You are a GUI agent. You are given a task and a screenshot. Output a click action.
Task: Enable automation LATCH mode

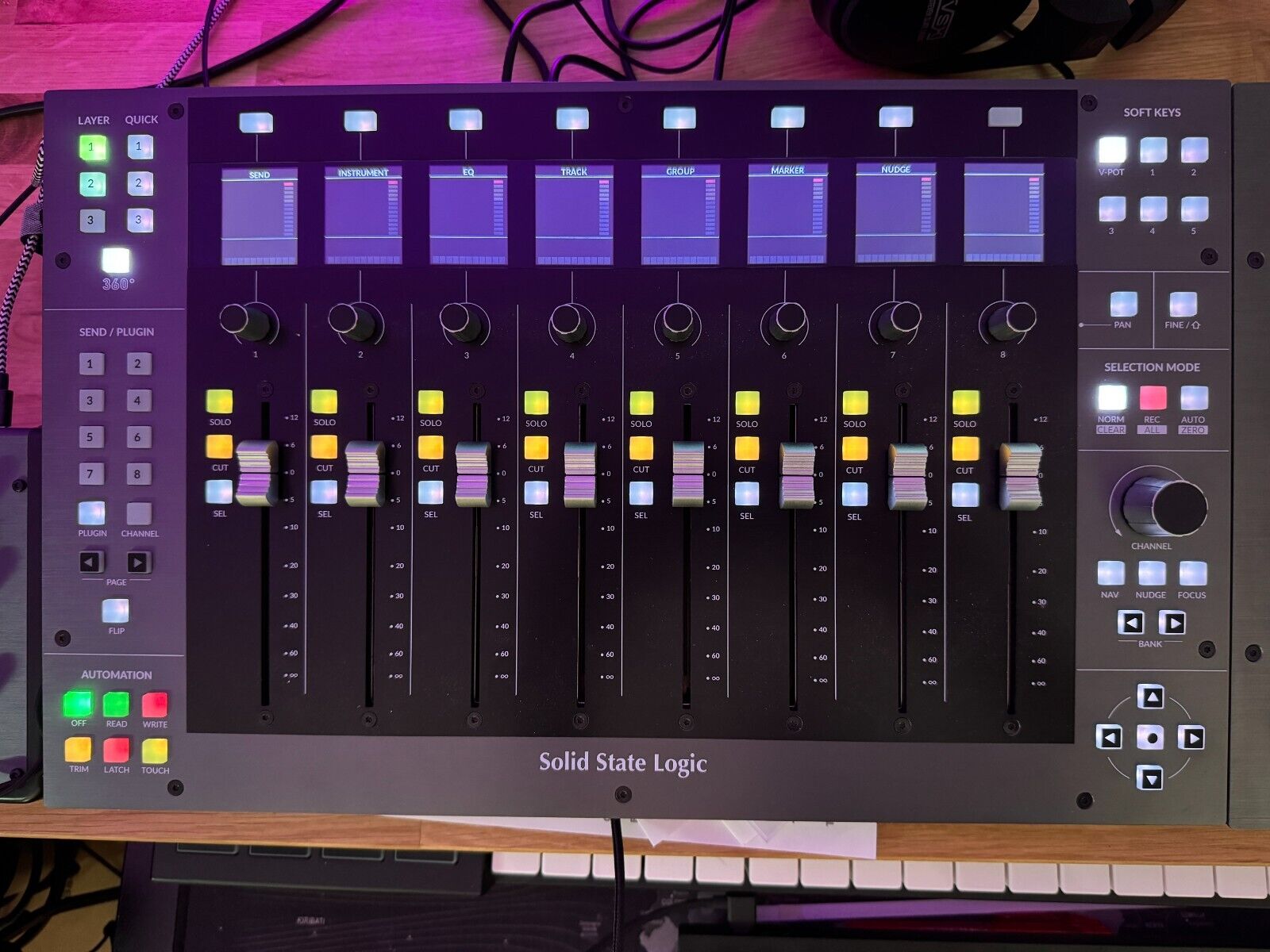pyautogui.click(x=116, y=750)
